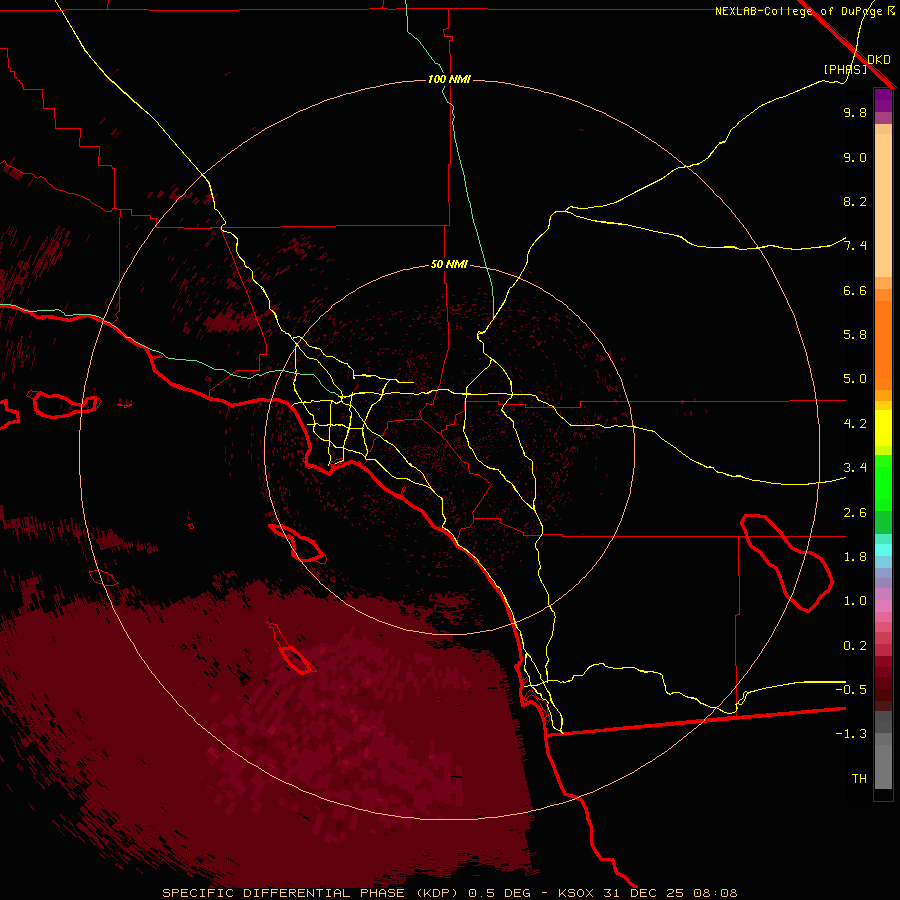Click the red-outlined lake at the right
Screen dimensions: 900x900
pyautogui.click(x=787, y=560)
